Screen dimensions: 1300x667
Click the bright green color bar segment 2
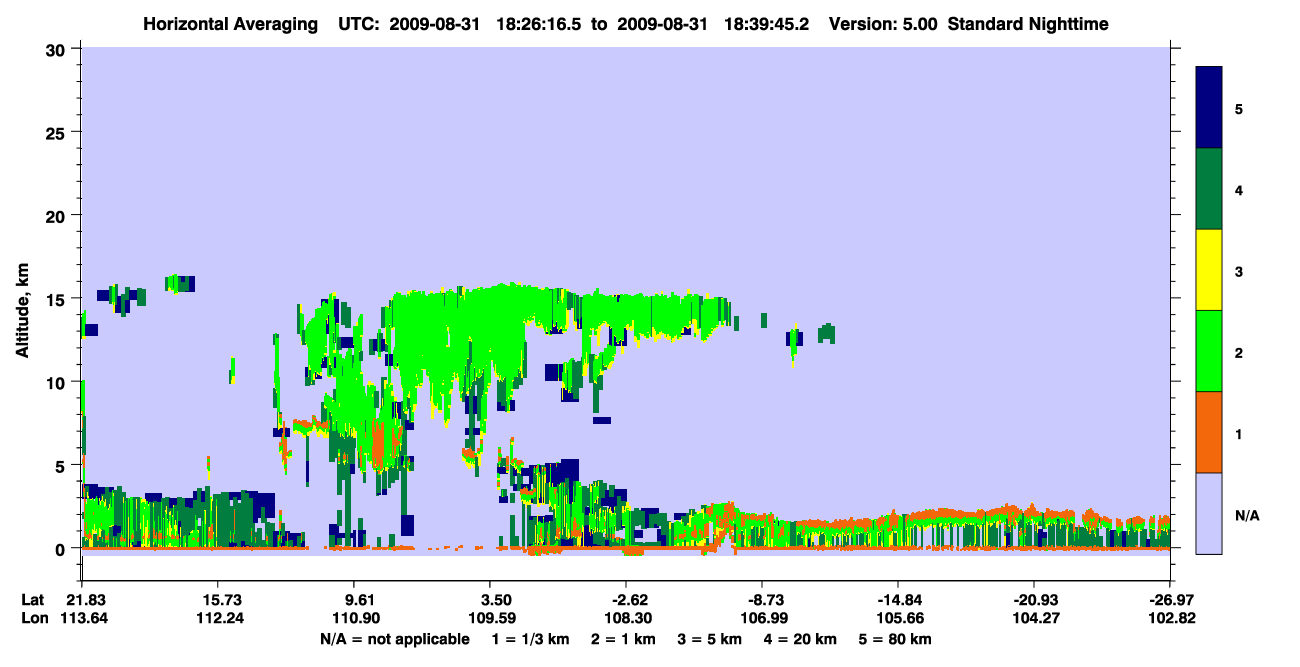tap(1209, 351)
